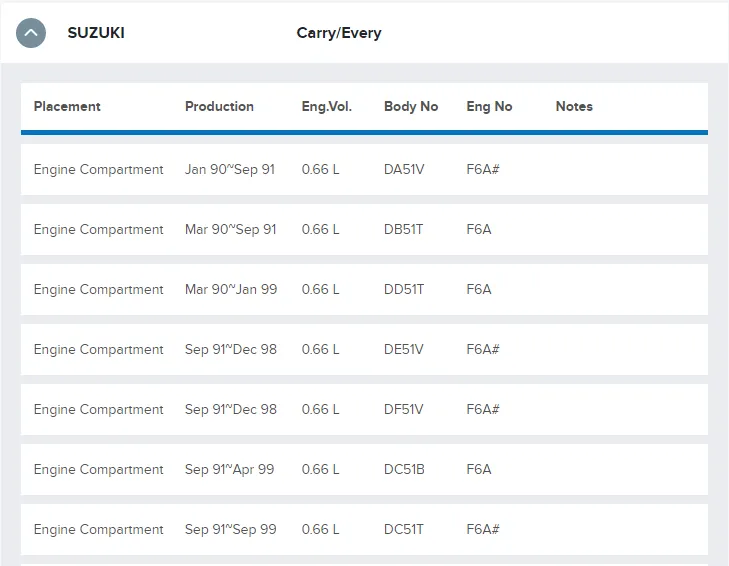This screenshot has width=729, height=566.
Task: Click the Mar 90~Jan 99 production date
Action: click(231, 290)
